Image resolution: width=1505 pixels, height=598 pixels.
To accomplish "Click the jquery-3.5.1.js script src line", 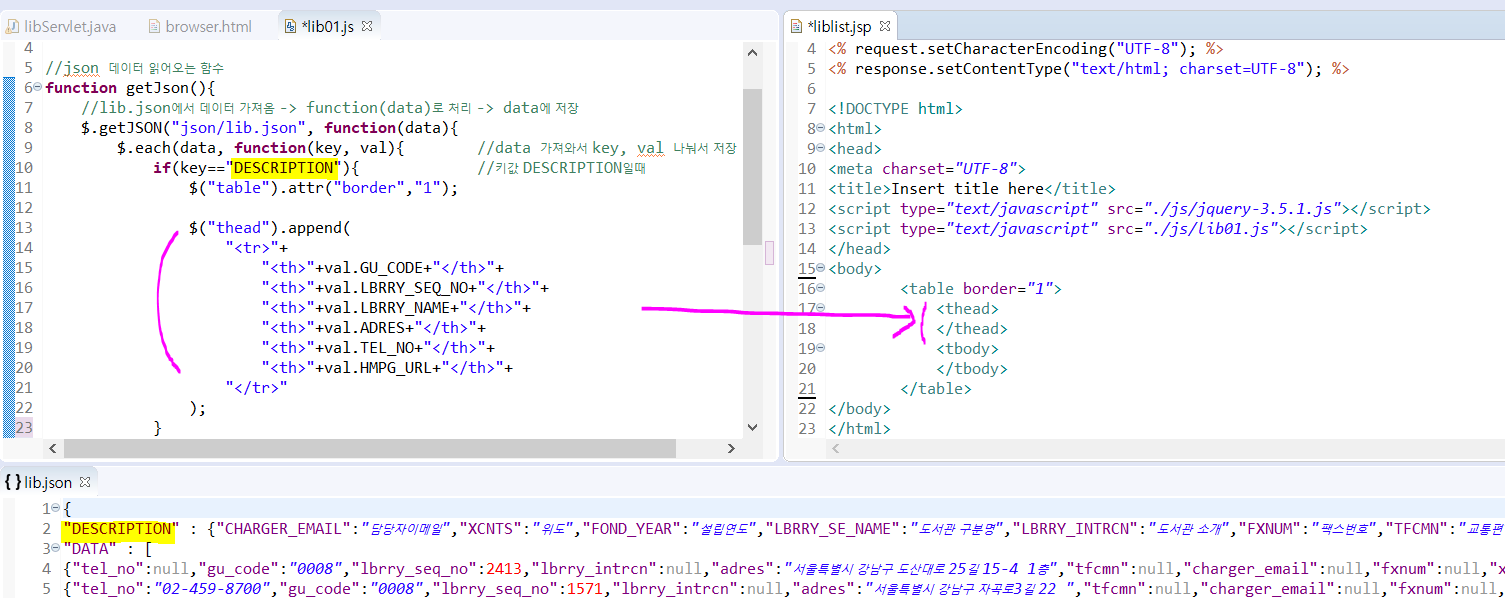I will point(1129,208).
